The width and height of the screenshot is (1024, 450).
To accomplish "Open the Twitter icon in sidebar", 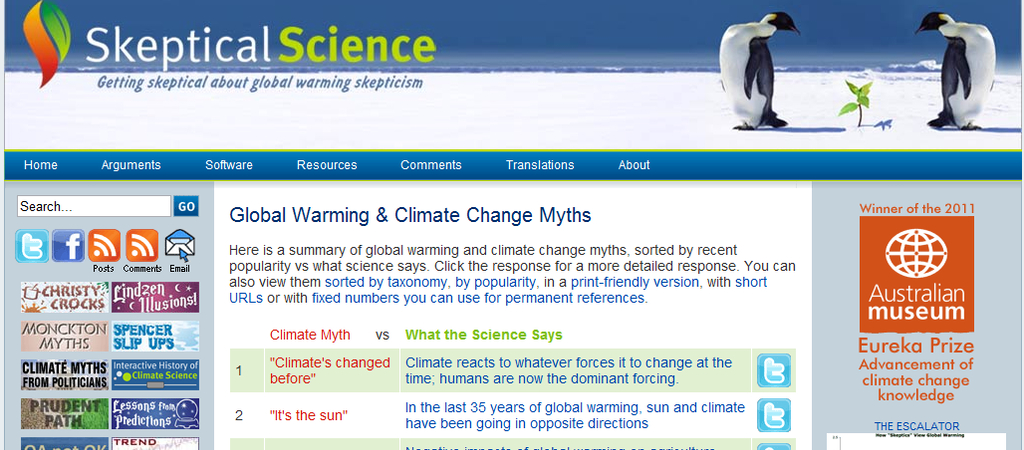I will tap(31, 245).
